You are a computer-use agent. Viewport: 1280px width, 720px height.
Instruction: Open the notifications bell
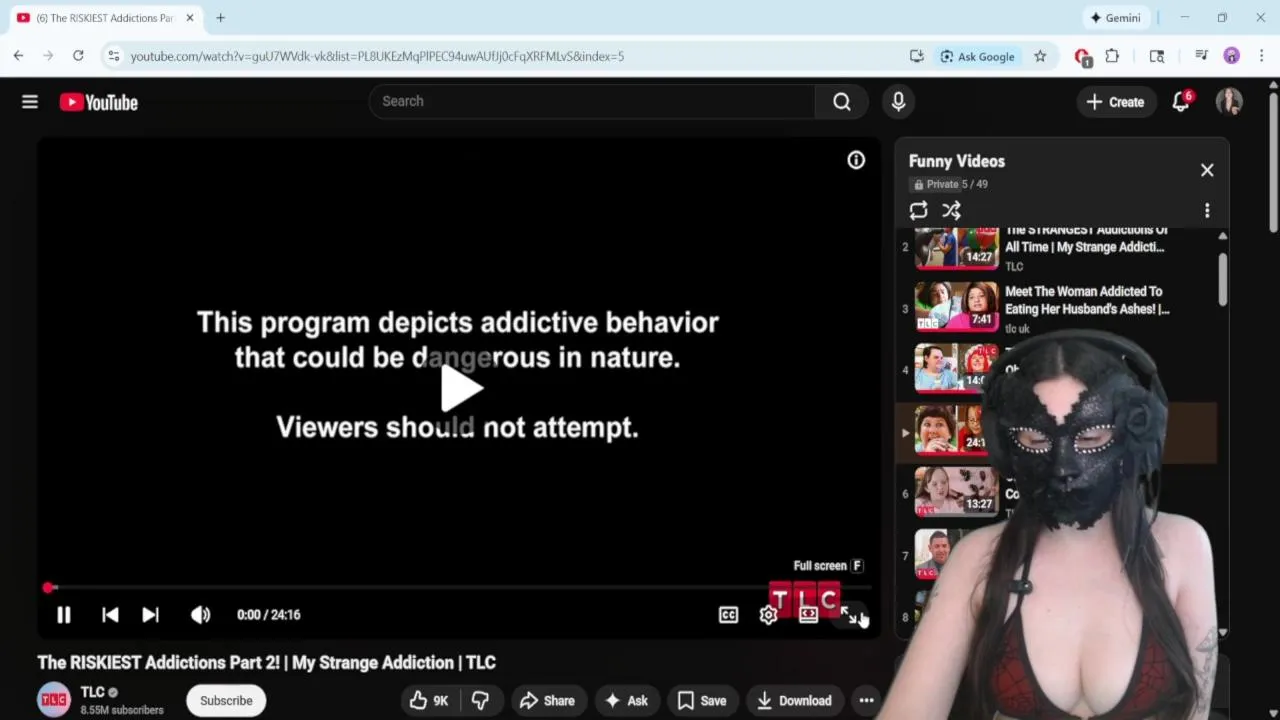(x=1181, y=102)
